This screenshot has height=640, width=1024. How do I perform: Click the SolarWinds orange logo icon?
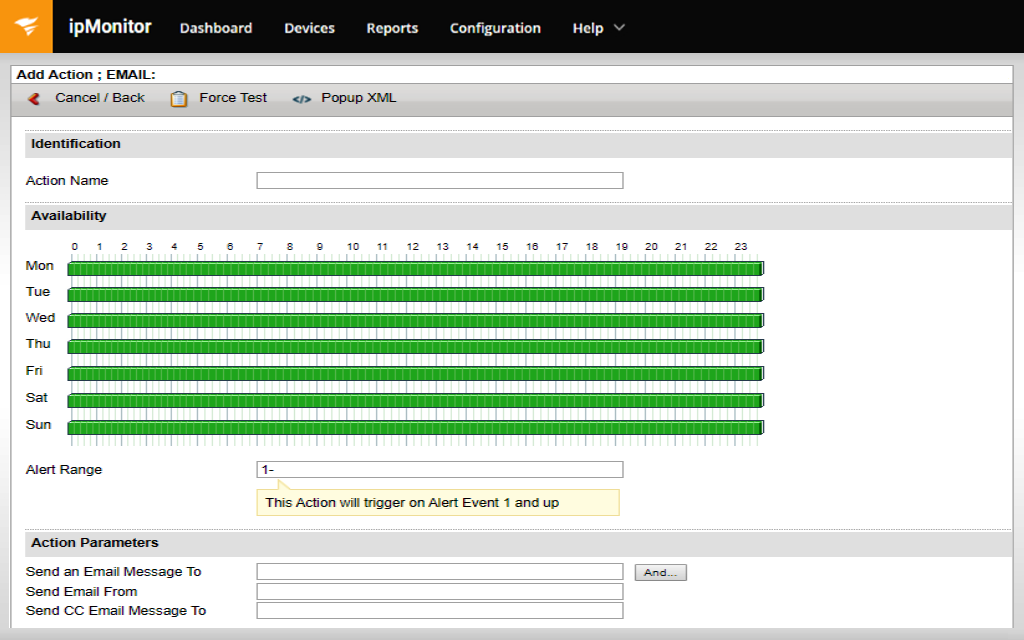26,27
